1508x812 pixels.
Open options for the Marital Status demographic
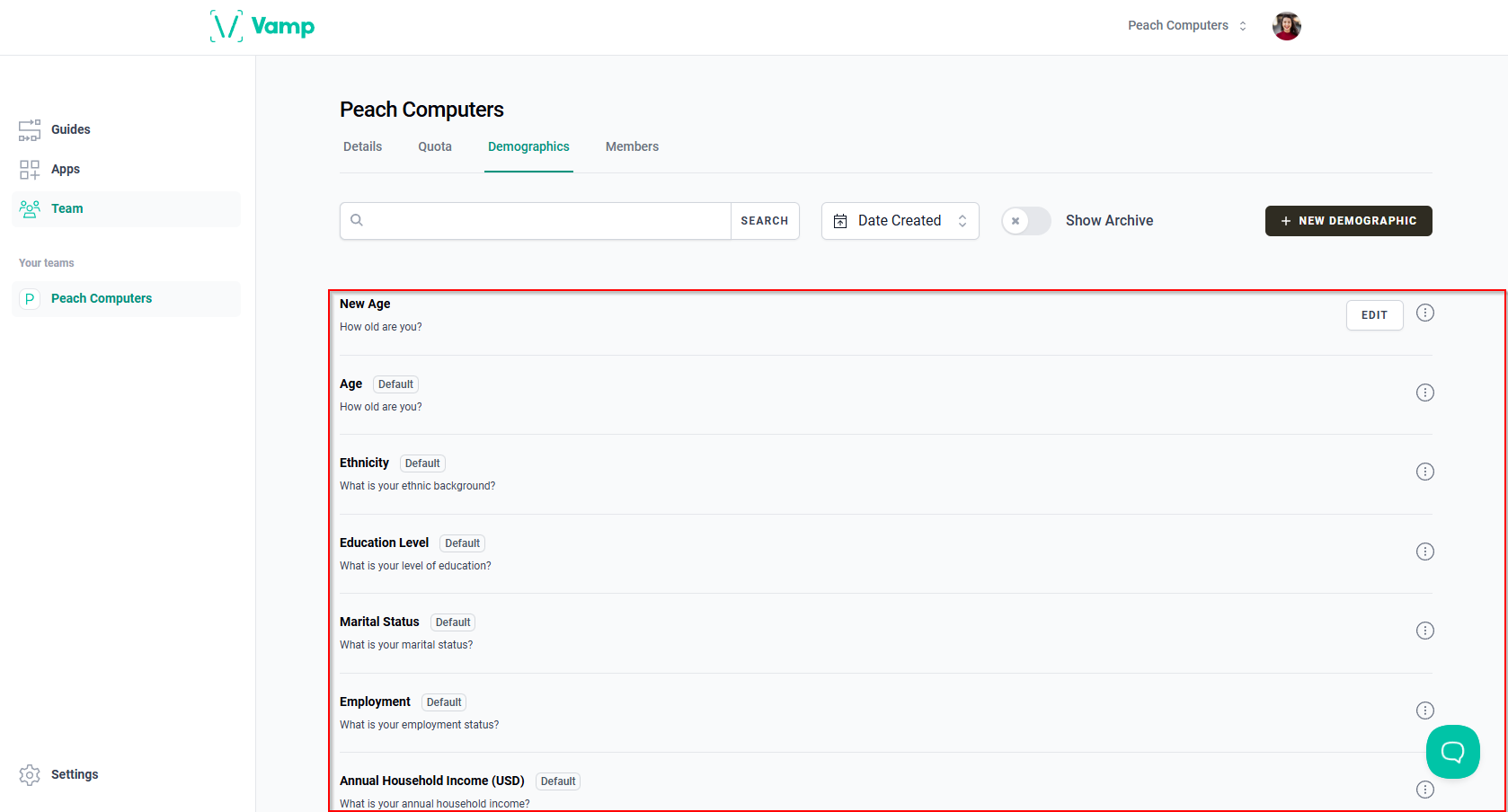[x=1425, y=630]
